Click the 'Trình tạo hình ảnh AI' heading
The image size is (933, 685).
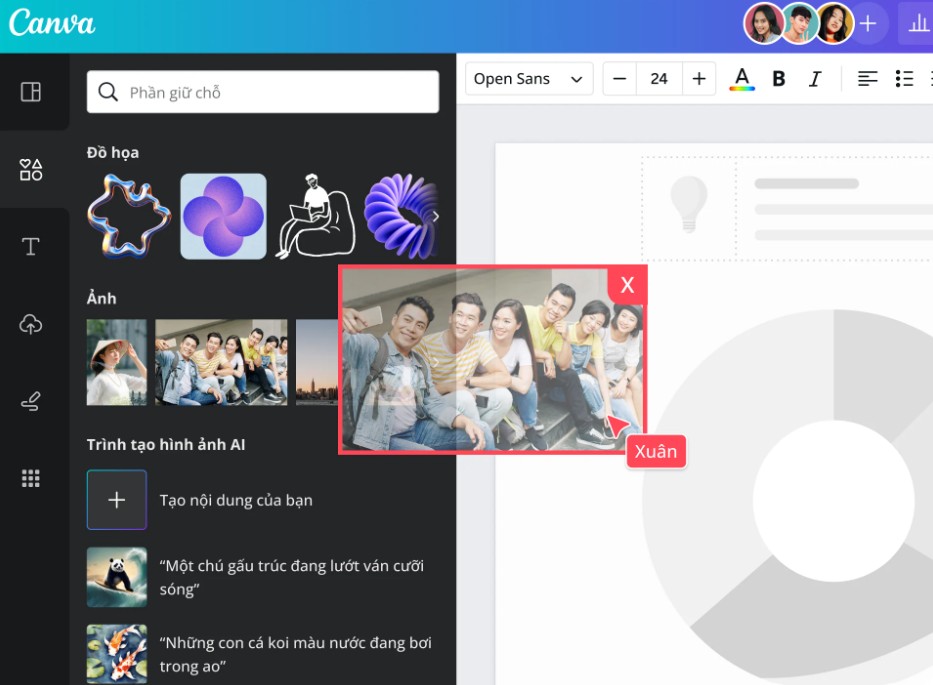(x=166, y=445)
